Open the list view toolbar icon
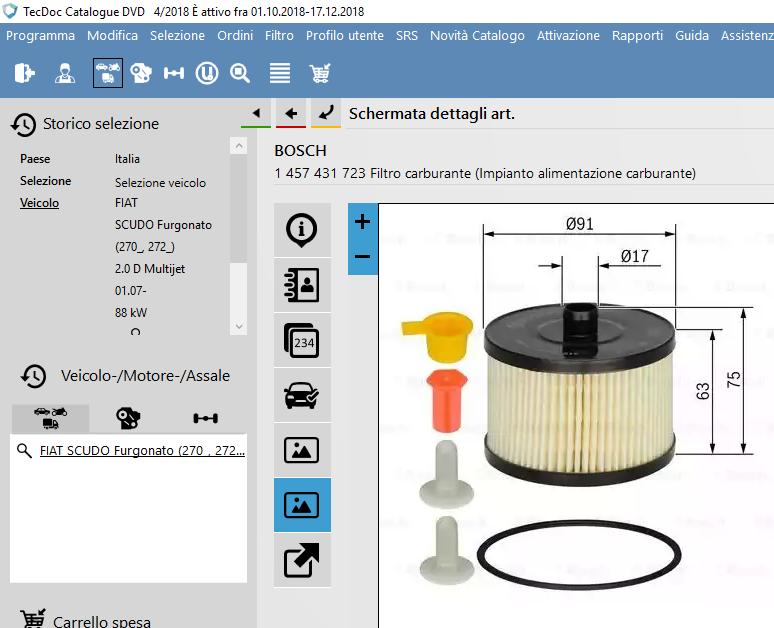This screenshot has height=628, width=774. pyautogui.click(x=280, y=73)
